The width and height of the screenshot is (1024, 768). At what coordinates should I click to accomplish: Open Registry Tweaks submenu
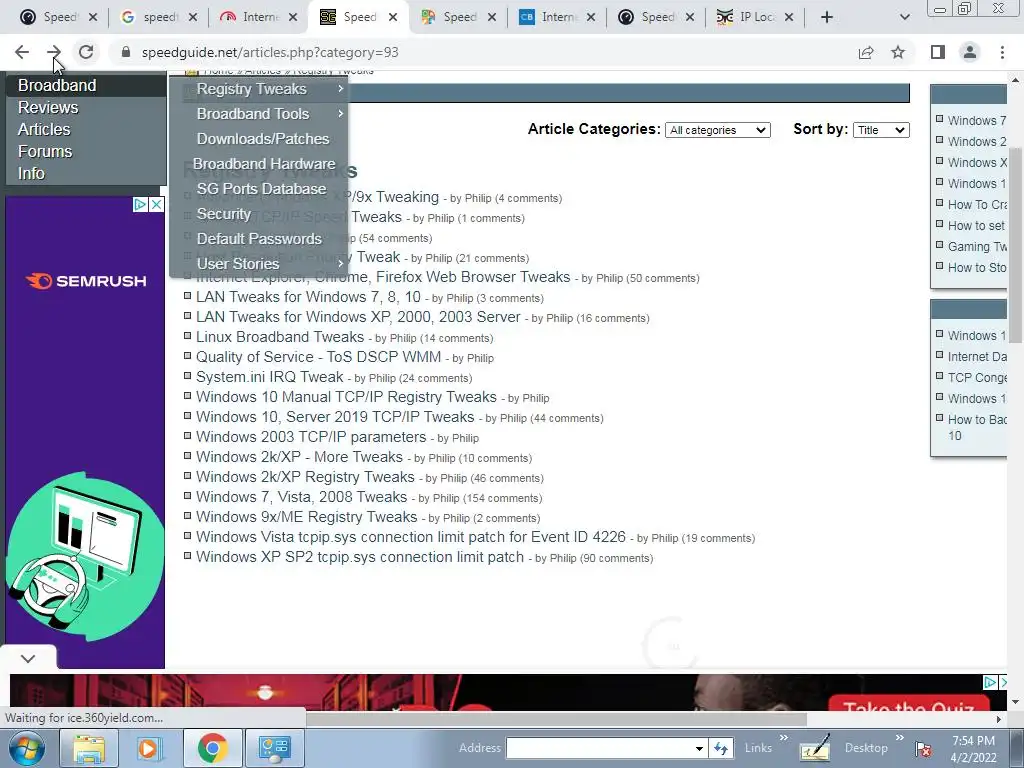pyautogui.click(x=259, y=89)
